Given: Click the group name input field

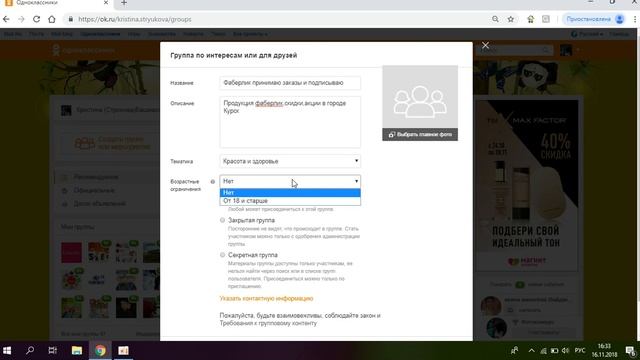Looking at the screenshot, I should (x=290, y=83).
